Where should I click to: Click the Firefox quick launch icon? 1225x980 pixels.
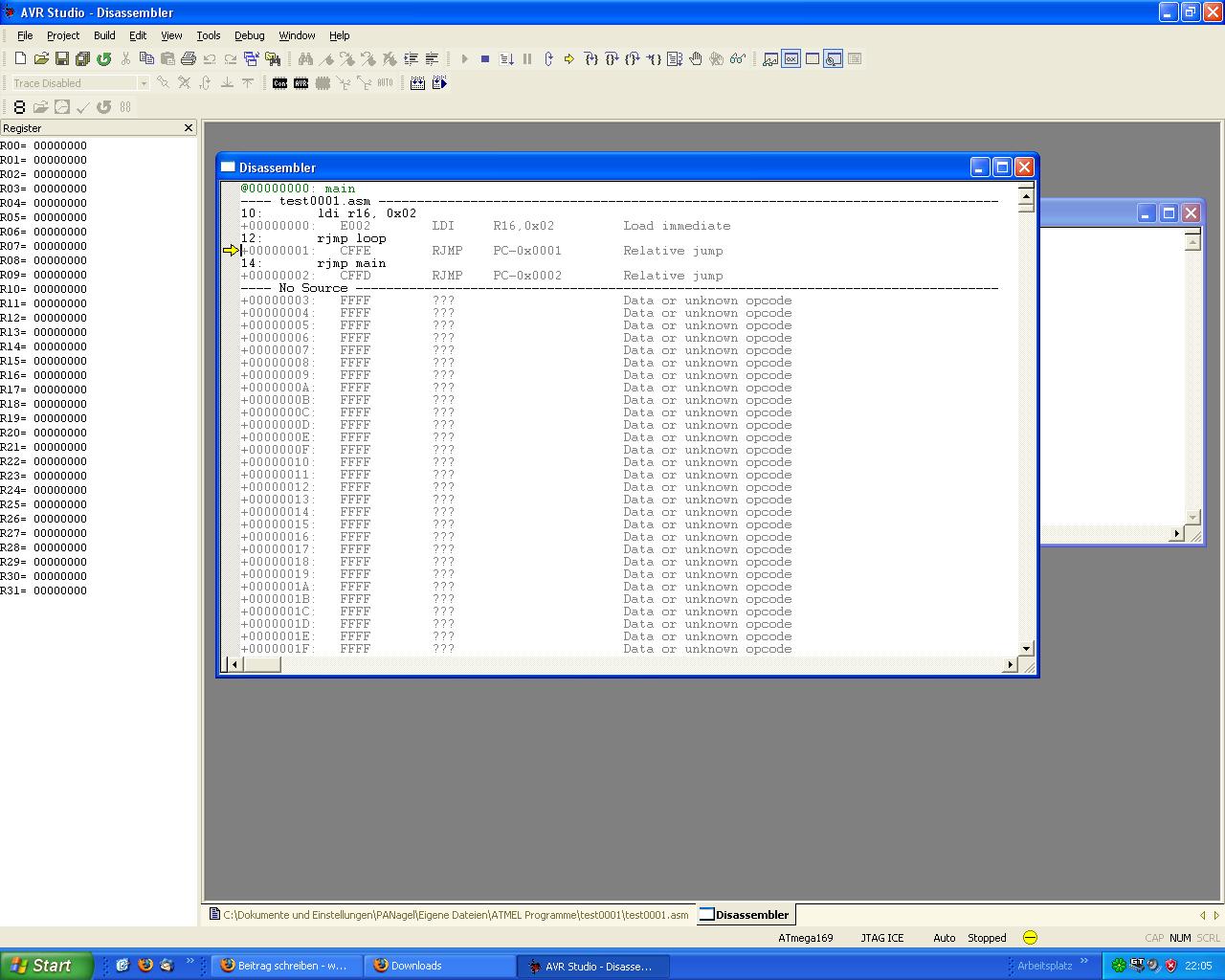145,966
